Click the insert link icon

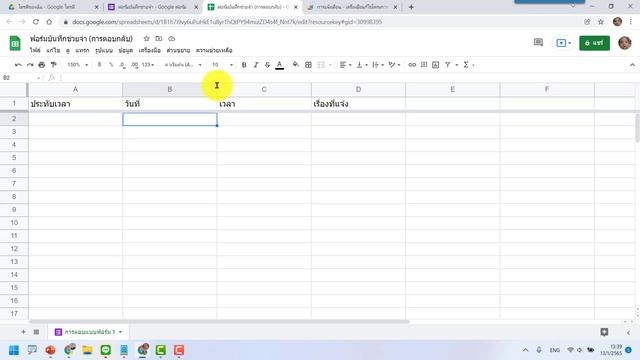(x=412, y=65)
